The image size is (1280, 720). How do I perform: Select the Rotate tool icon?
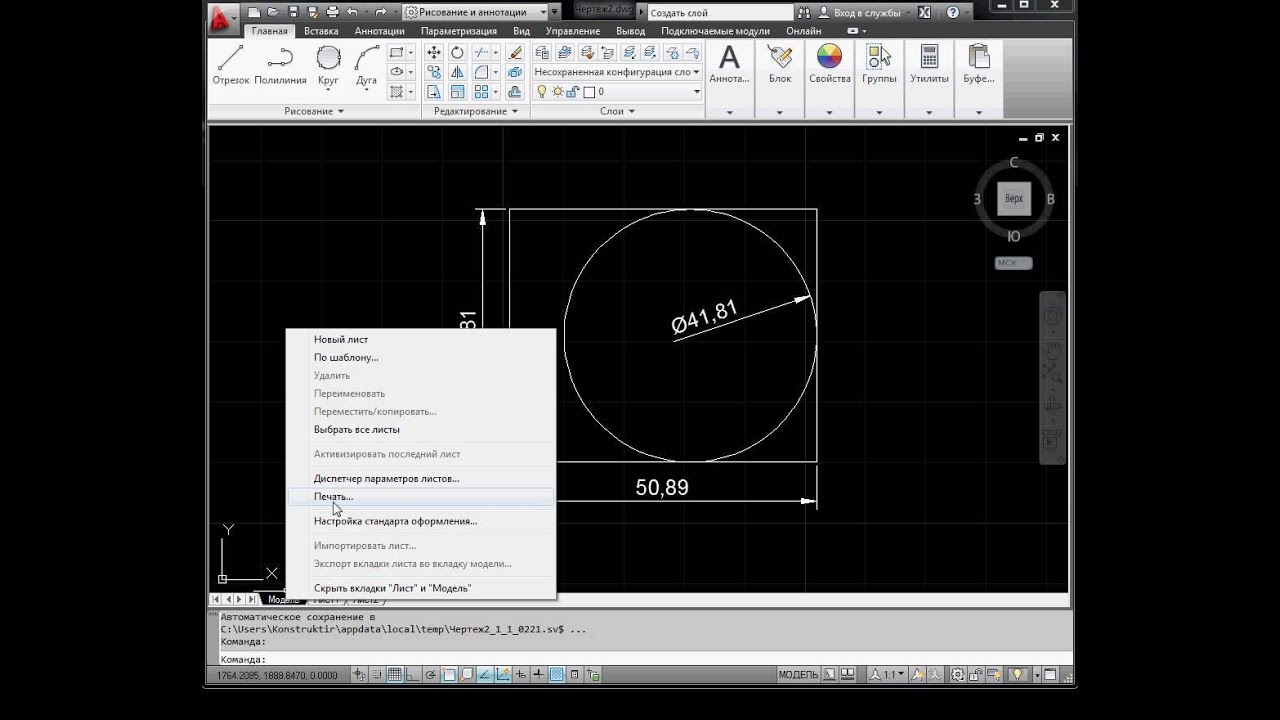click(457, 53)
